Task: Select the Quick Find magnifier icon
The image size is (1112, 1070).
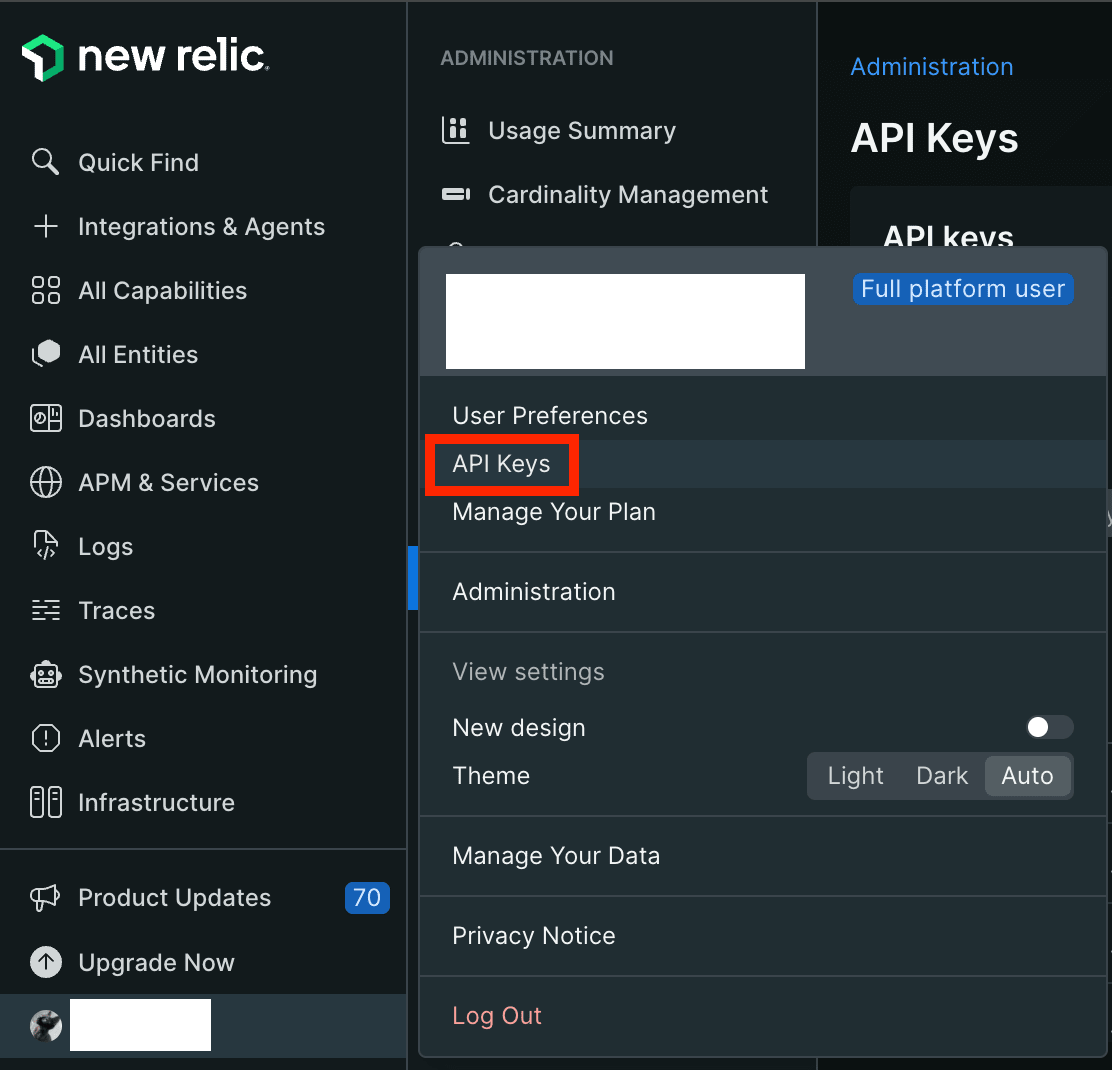Action: [46, 162]
